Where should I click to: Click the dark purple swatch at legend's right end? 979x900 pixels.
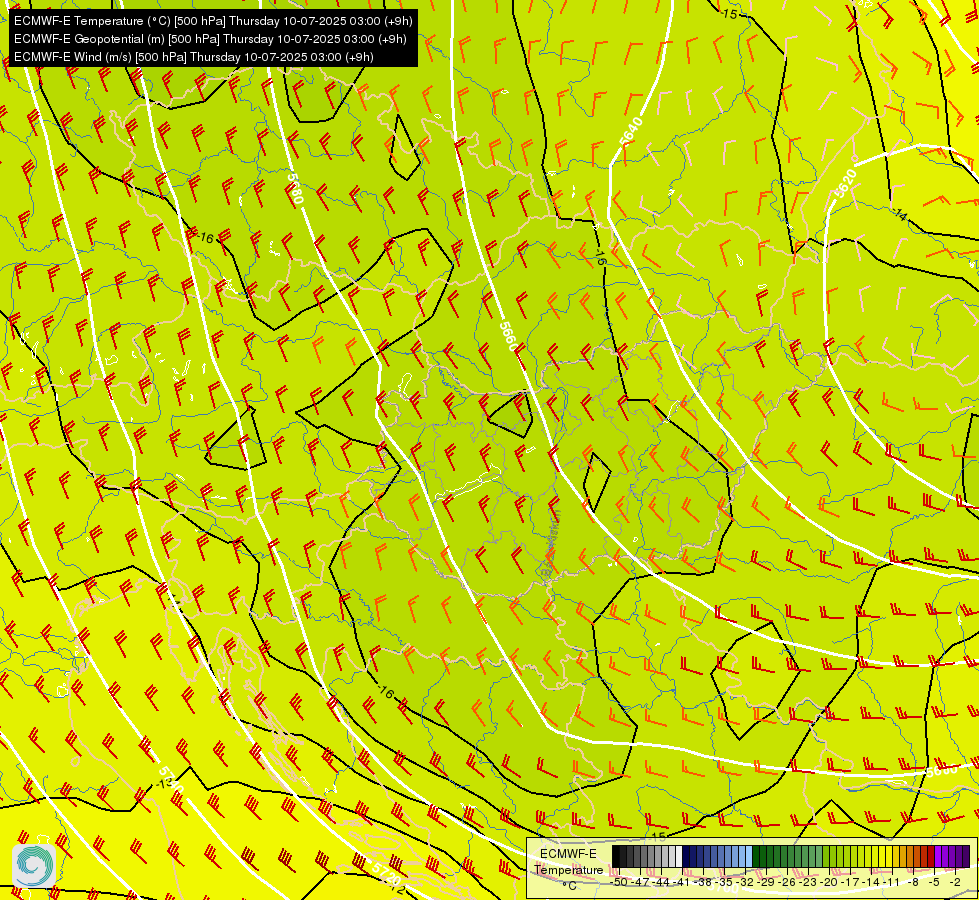click(966, 856)
